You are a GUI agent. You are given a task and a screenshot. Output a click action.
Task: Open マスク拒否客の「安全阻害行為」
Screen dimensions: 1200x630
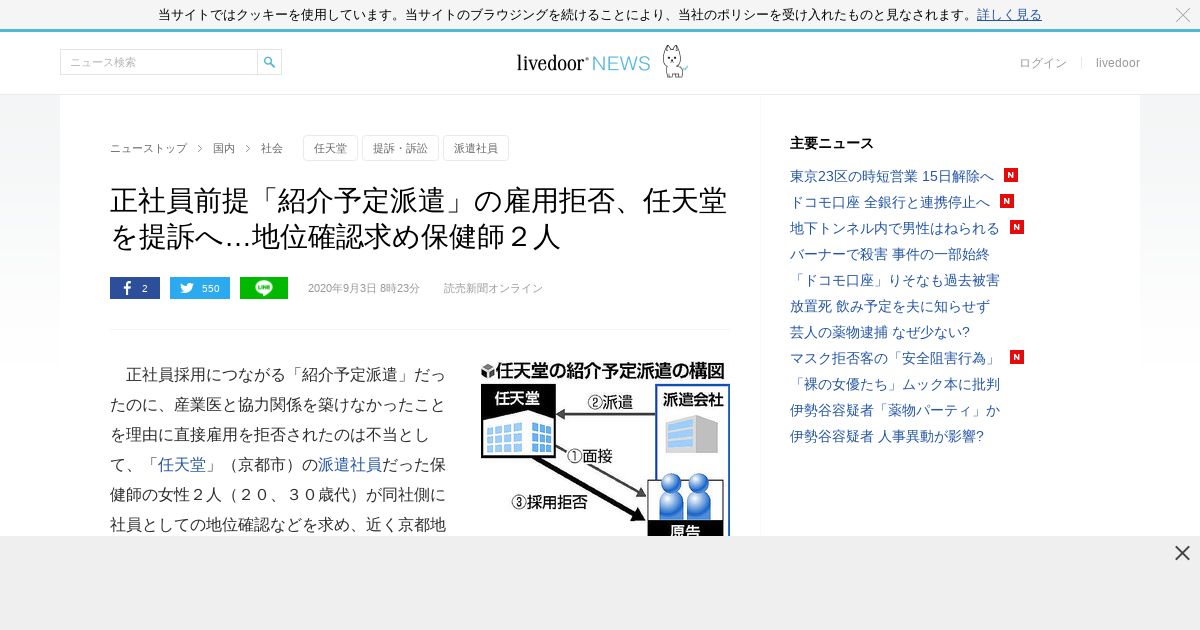coord(895,358)
